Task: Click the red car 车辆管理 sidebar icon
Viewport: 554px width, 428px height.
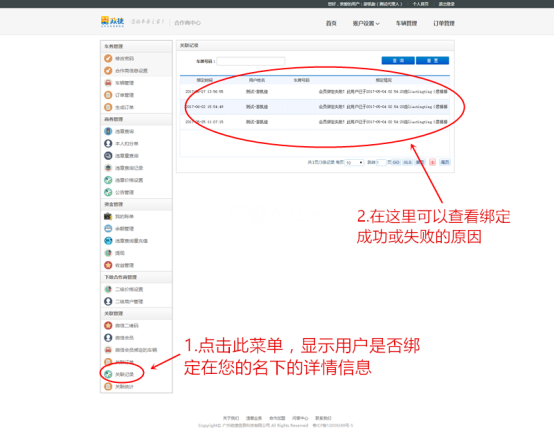Action: click(108, 83)
